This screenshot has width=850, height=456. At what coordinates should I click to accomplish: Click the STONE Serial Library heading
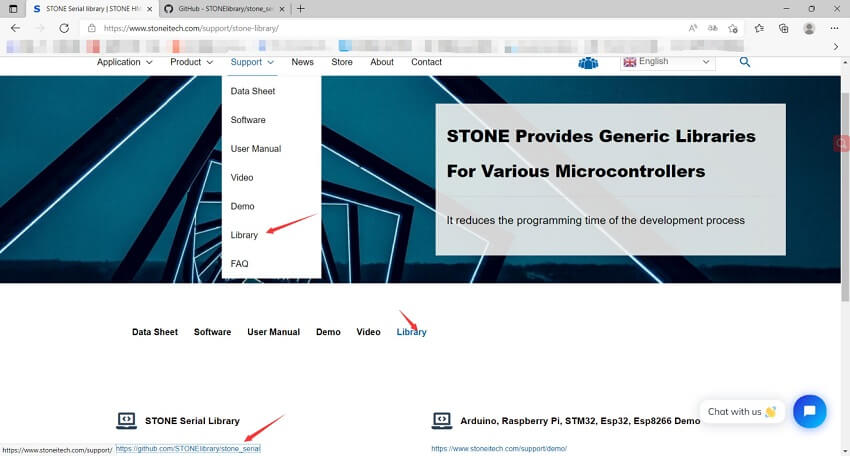click(192, 421)
